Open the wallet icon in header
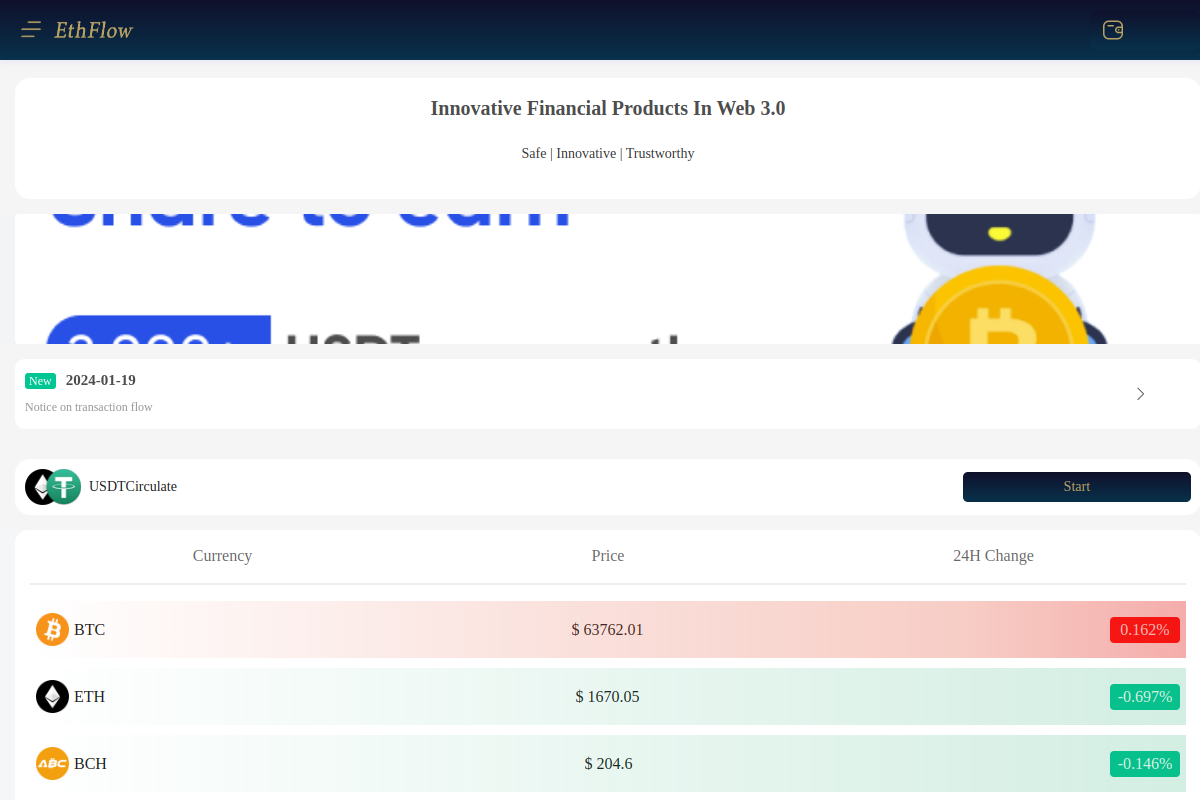 pyautogui.click(x=1113, y=30)
